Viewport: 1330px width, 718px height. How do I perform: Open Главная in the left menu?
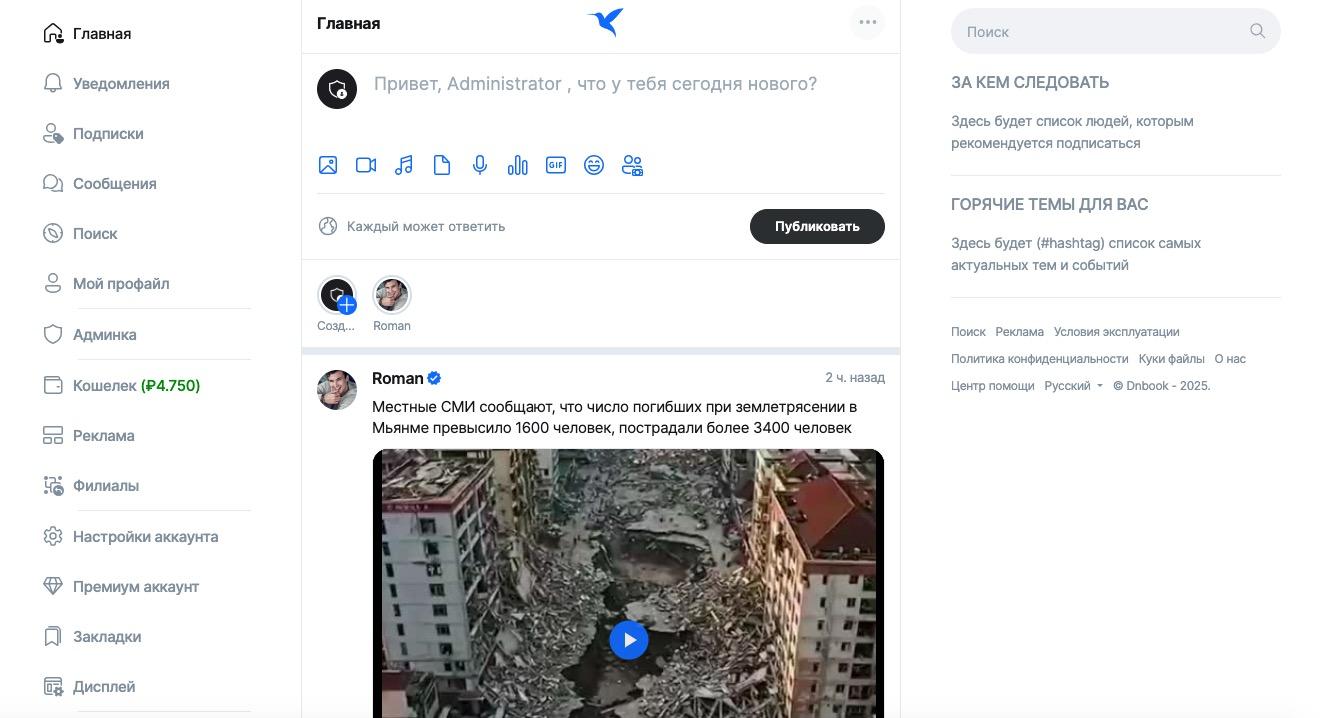click(102, 33)
